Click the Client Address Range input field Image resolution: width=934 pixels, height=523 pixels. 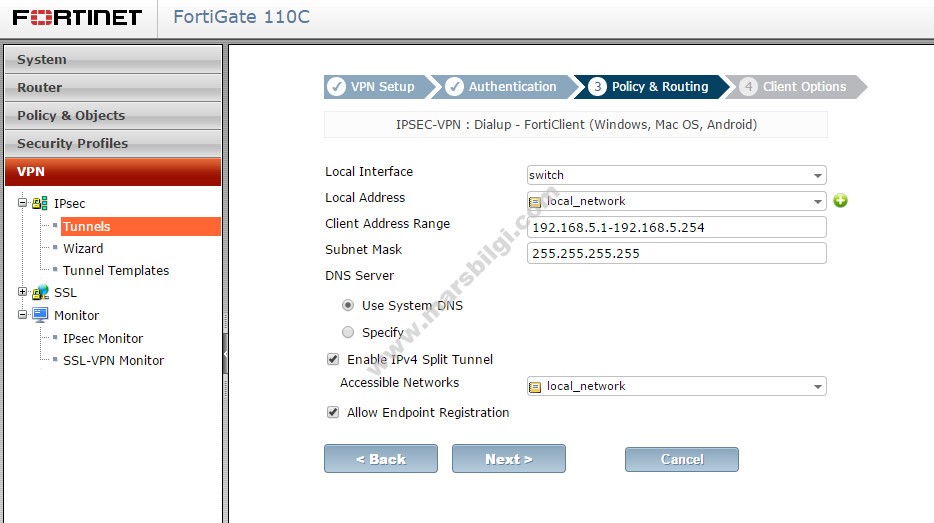(676, 227)
